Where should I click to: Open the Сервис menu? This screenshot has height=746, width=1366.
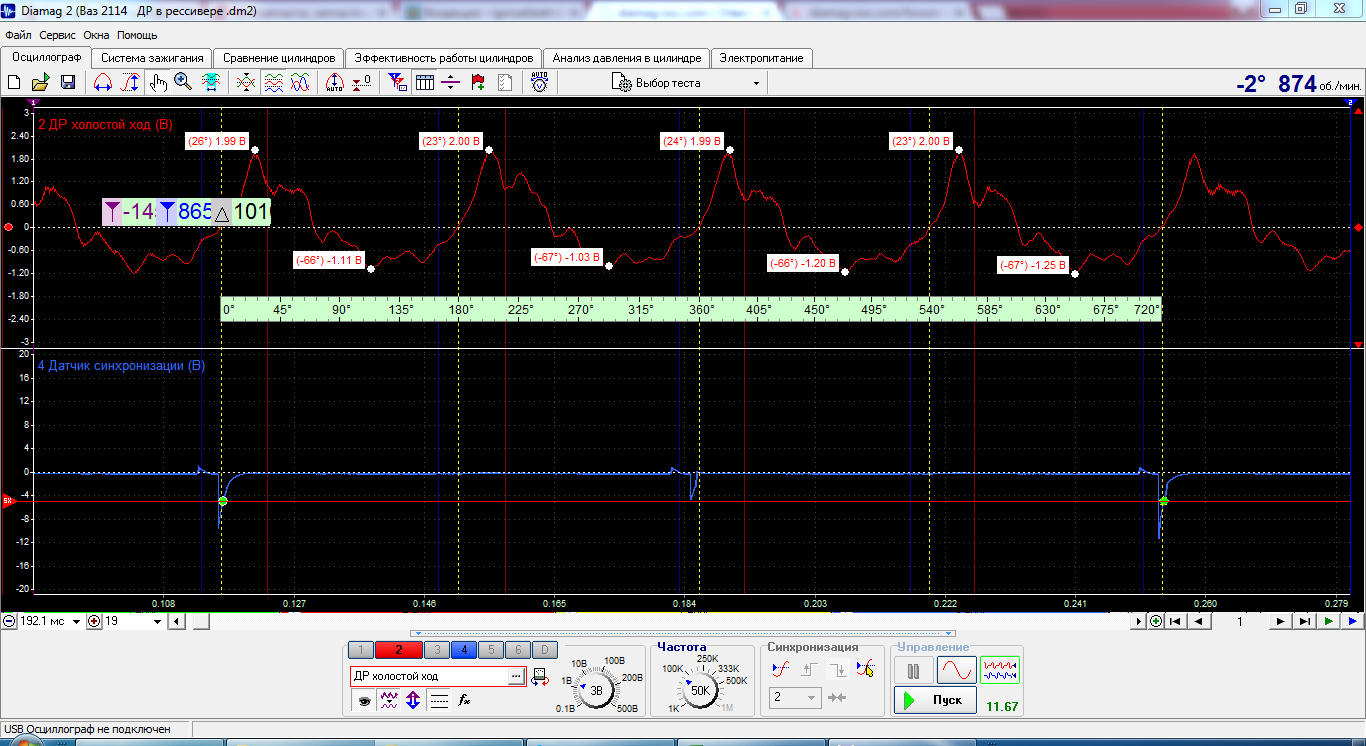(58, 35)
